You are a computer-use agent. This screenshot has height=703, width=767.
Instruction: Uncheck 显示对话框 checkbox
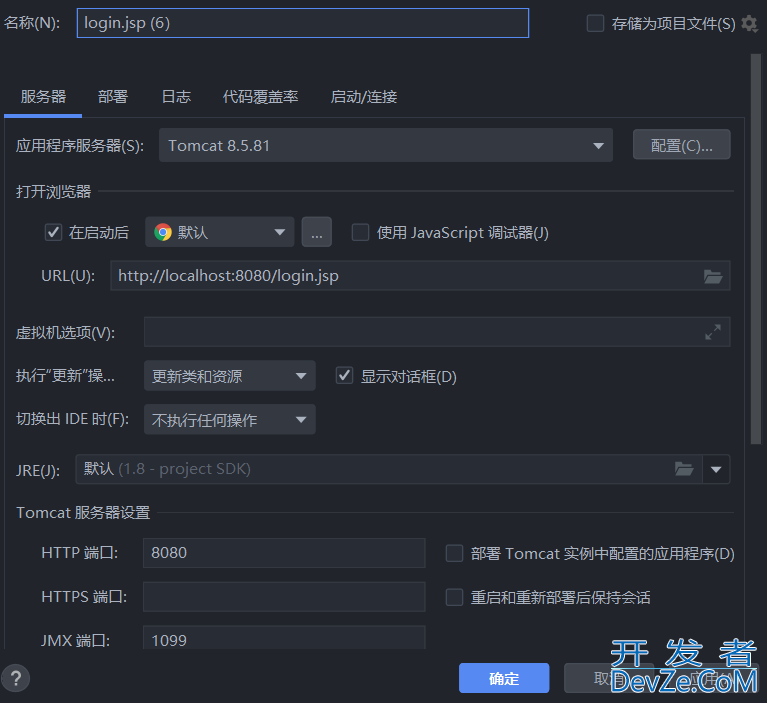(344, 376)
